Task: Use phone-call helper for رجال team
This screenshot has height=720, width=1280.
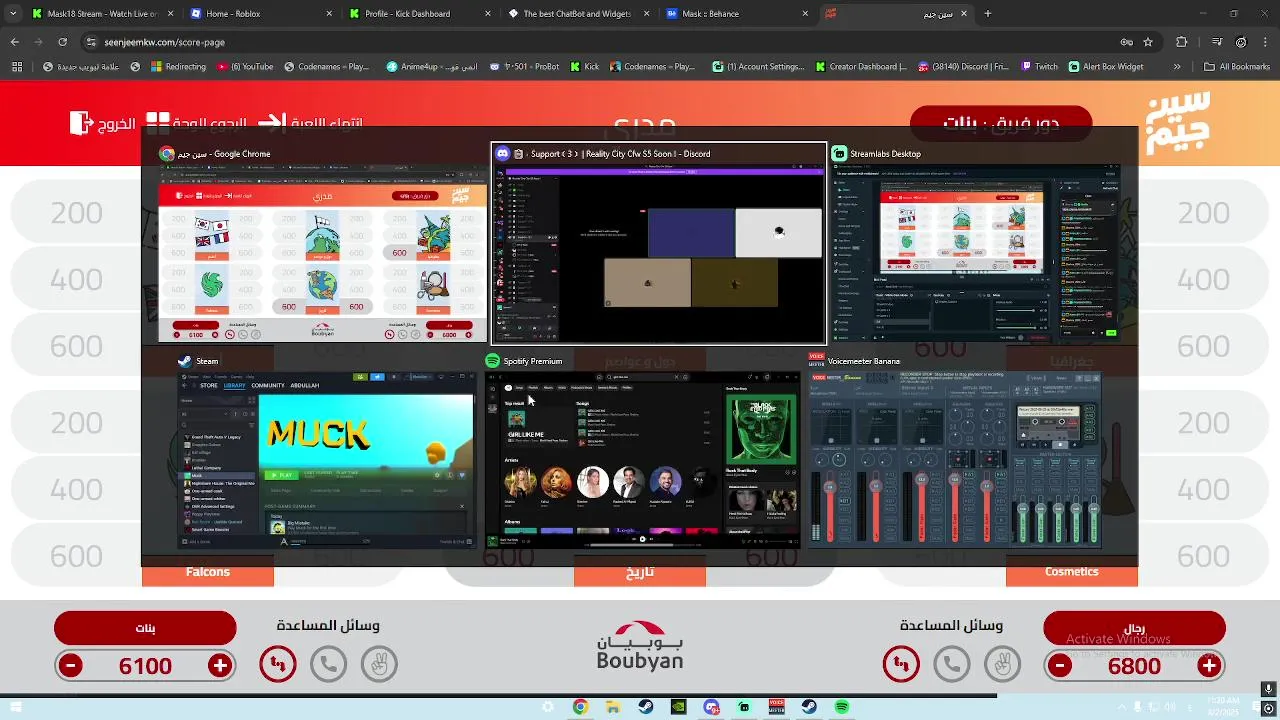Action: pyautogui.click(x=952, y=664)
